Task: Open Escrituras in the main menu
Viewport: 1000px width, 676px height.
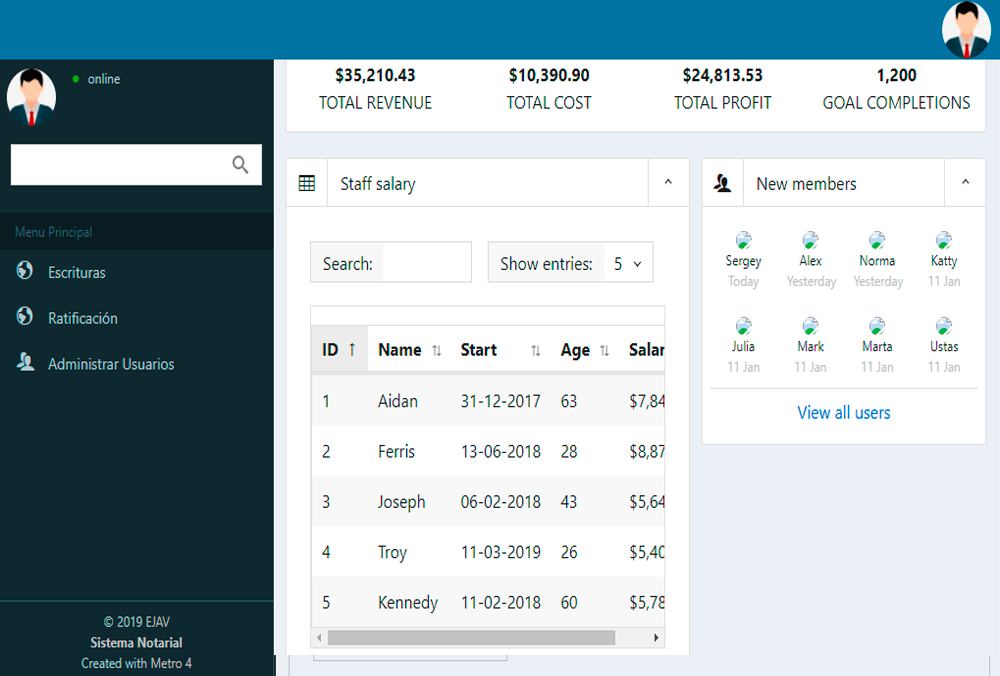Action: 76,272
